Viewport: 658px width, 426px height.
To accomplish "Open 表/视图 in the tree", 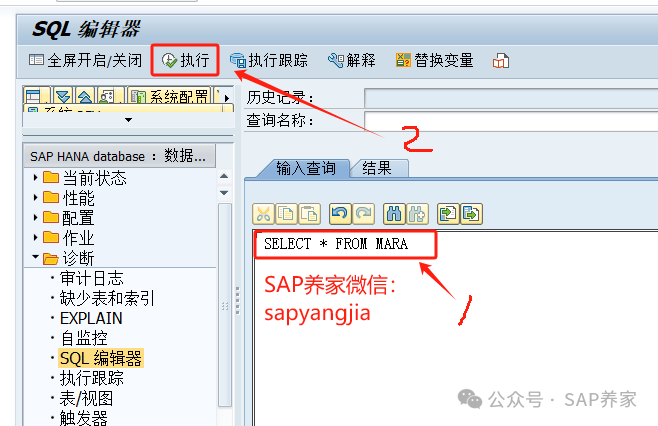I will (86, 398).
